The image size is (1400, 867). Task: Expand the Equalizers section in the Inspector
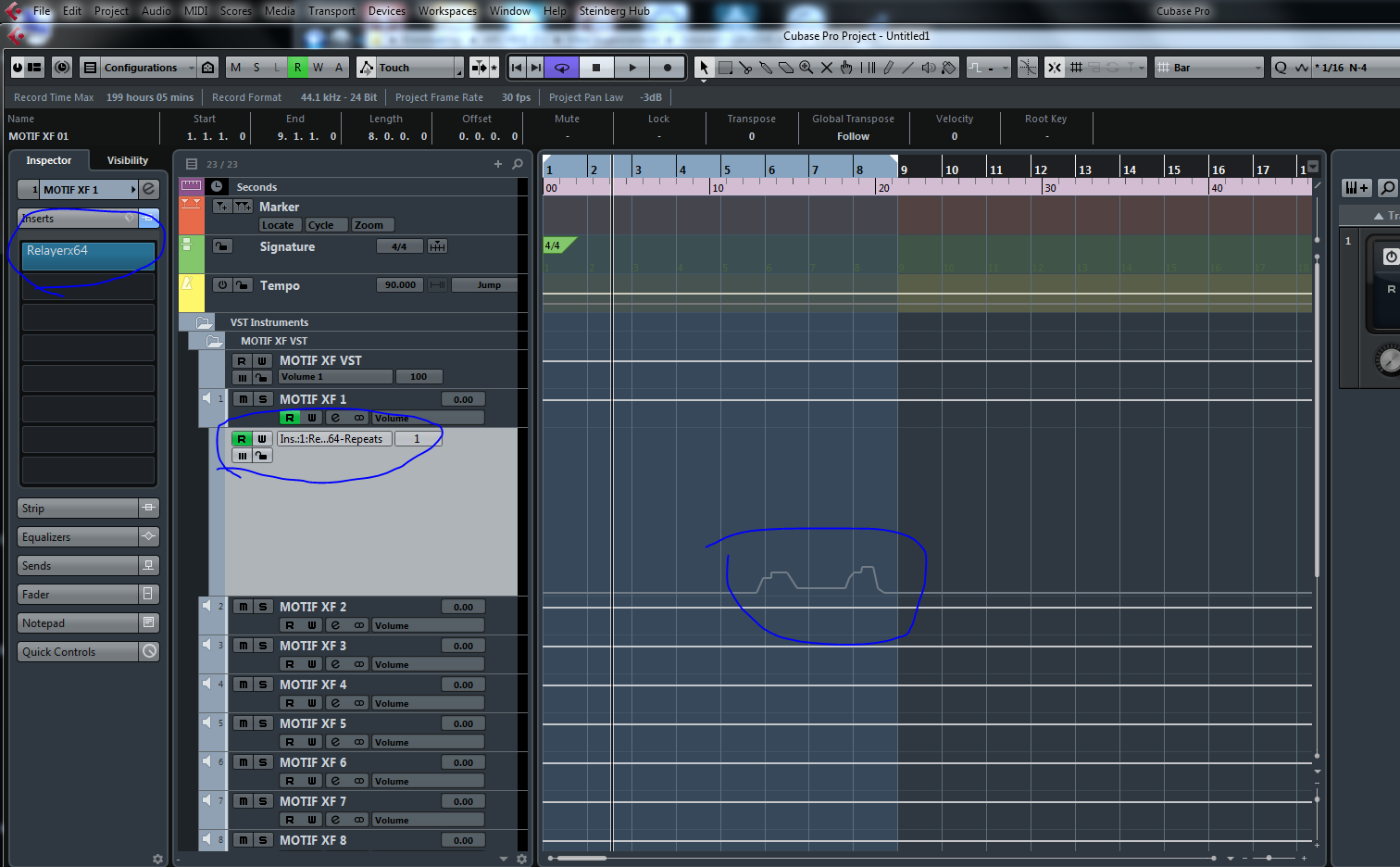[89, 537]
